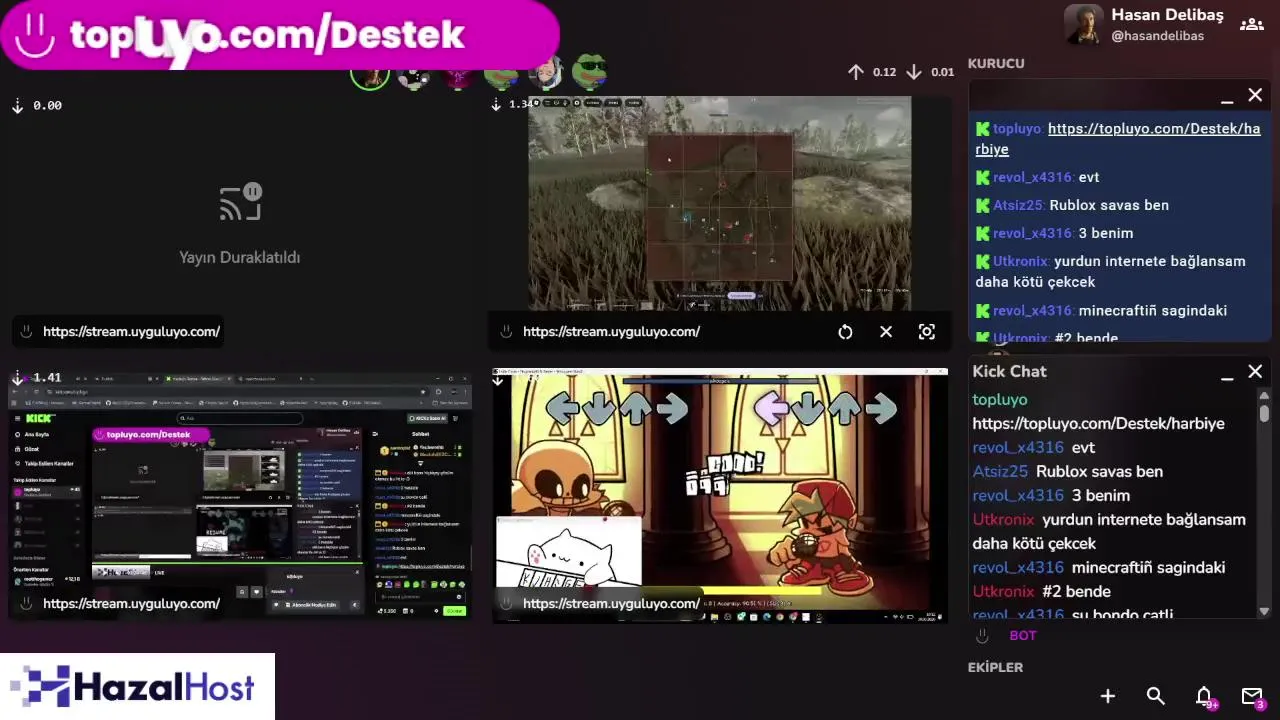
Task: Click the plus icon in the bottom bar
Action: (x=1108, y=696)
